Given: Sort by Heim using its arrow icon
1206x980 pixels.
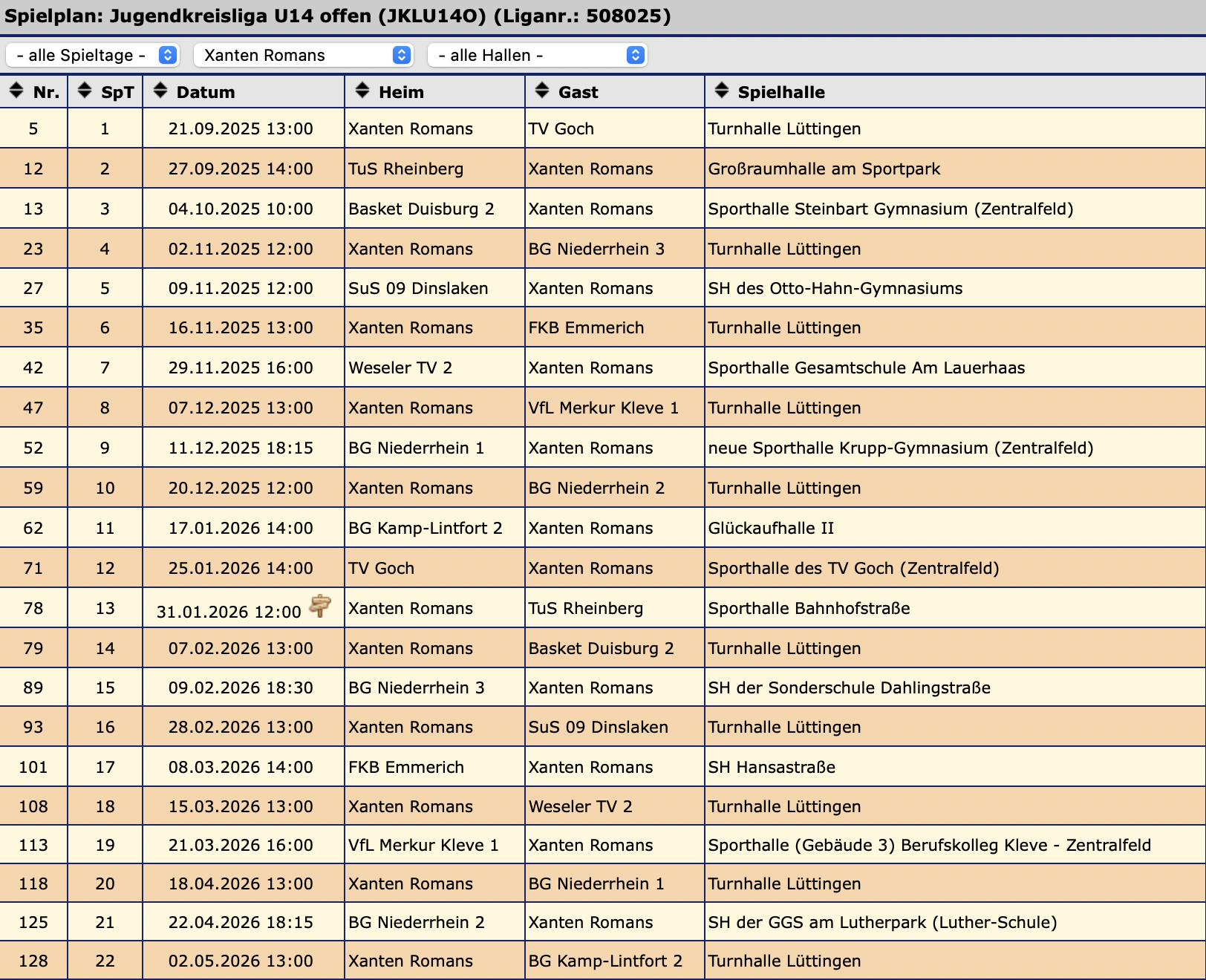Looking at the screenshot, I should (x=362, y=91).
